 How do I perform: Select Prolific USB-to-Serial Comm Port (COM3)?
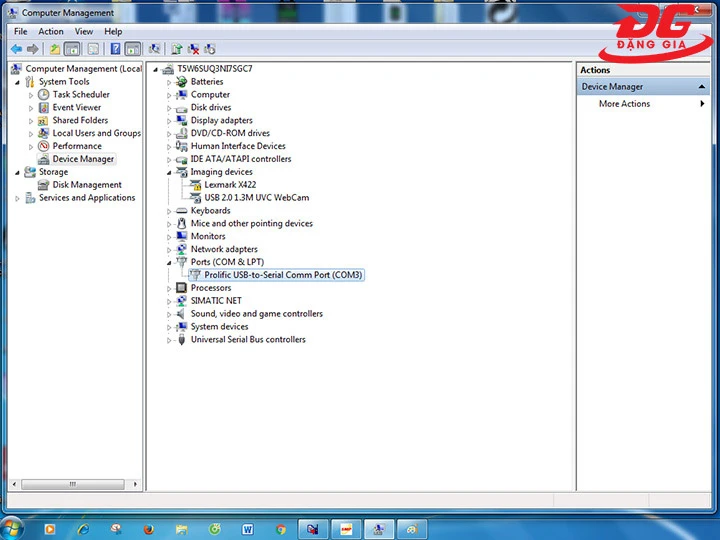point(282,275)
